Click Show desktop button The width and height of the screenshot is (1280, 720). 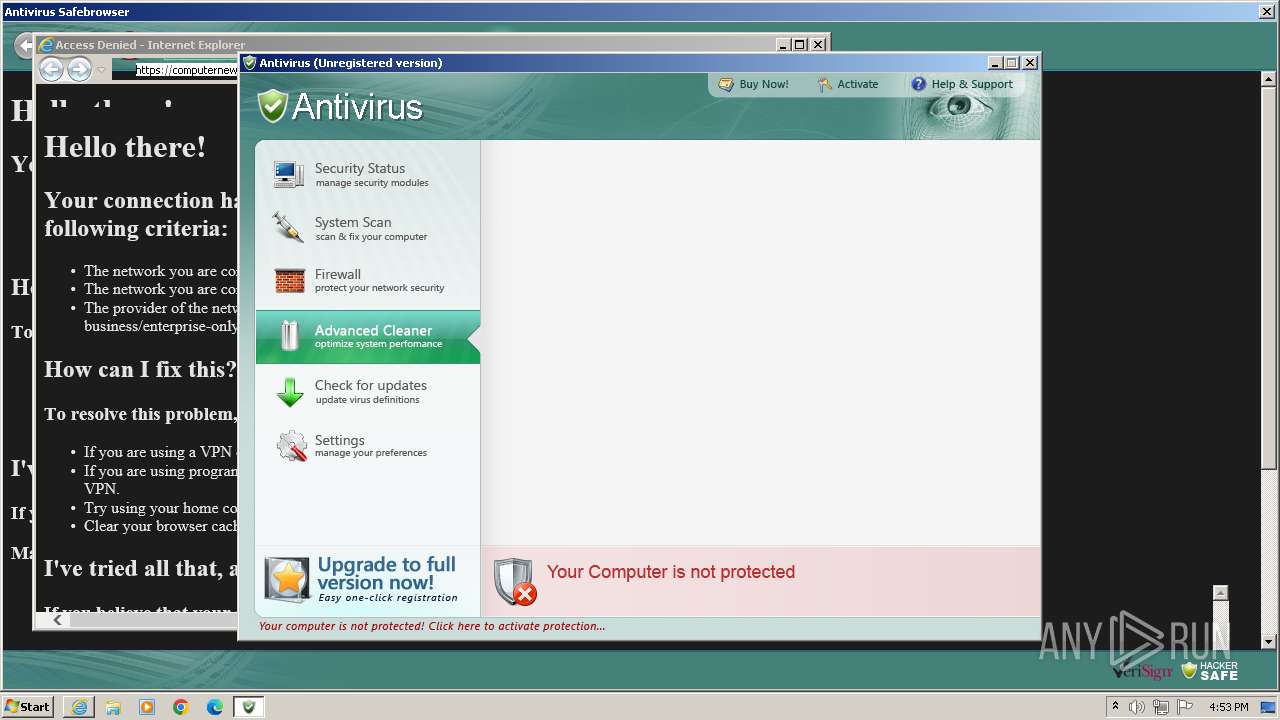pos(1269,707)
